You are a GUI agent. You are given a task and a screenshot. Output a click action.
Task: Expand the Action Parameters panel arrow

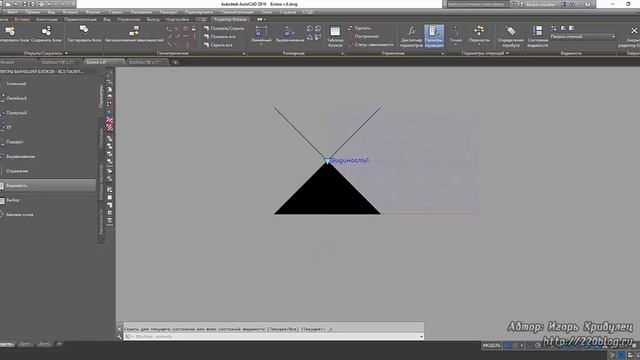click(507, 53)
